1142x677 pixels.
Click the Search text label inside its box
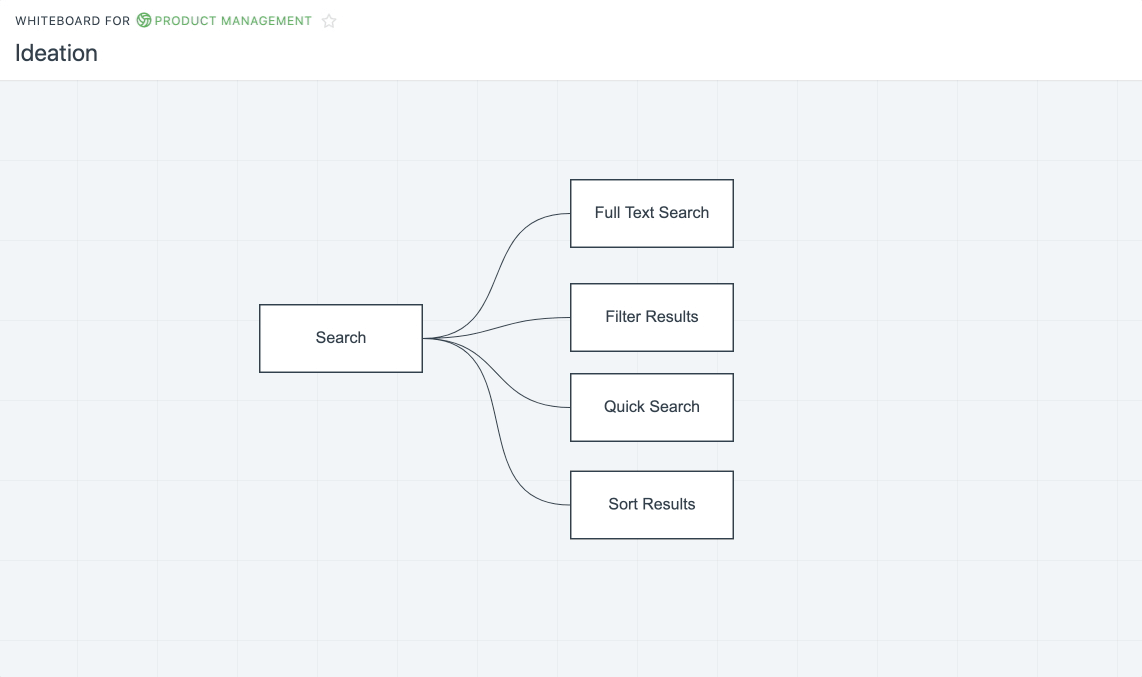[341, 338]
